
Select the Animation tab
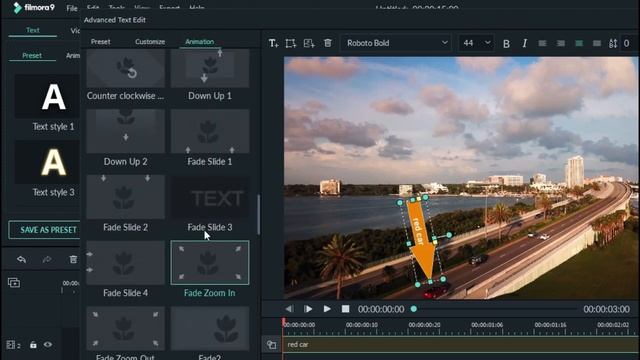click(x=199, y=42)
